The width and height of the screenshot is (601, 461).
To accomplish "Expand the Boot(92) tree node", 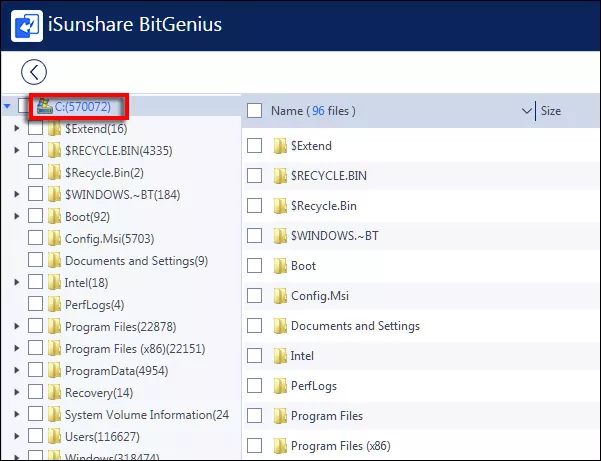I will click(x=16, y=216).
